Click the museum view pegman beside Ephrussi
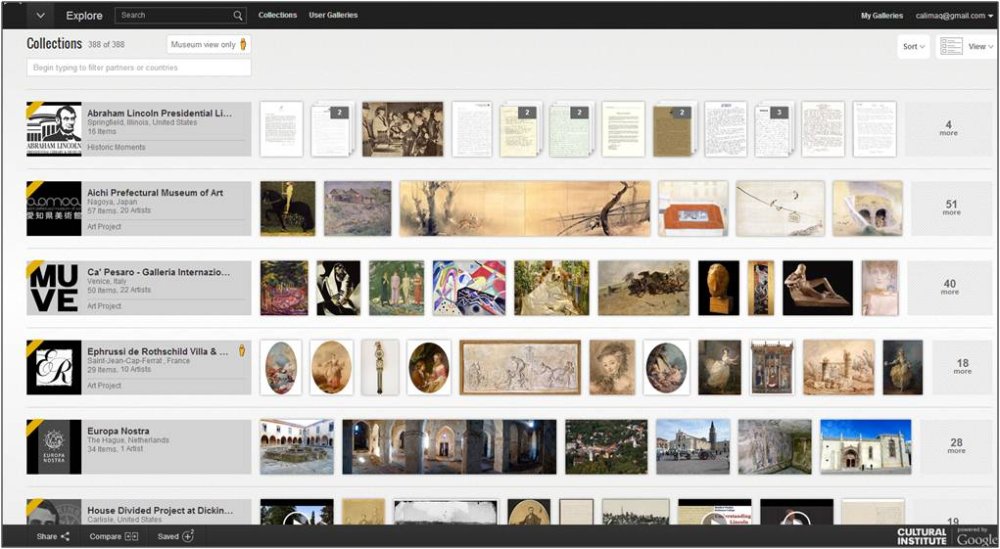Image resolution: width=1000 pixels, height=549 pixels. click(242, 350)
